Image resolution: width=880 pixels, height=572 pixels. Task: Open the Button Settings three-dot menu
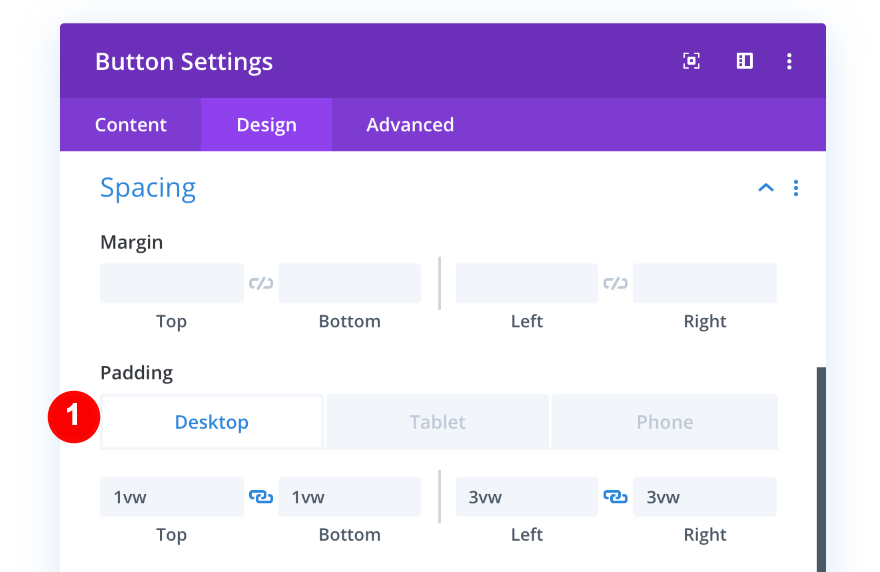[x=789, y=61]
